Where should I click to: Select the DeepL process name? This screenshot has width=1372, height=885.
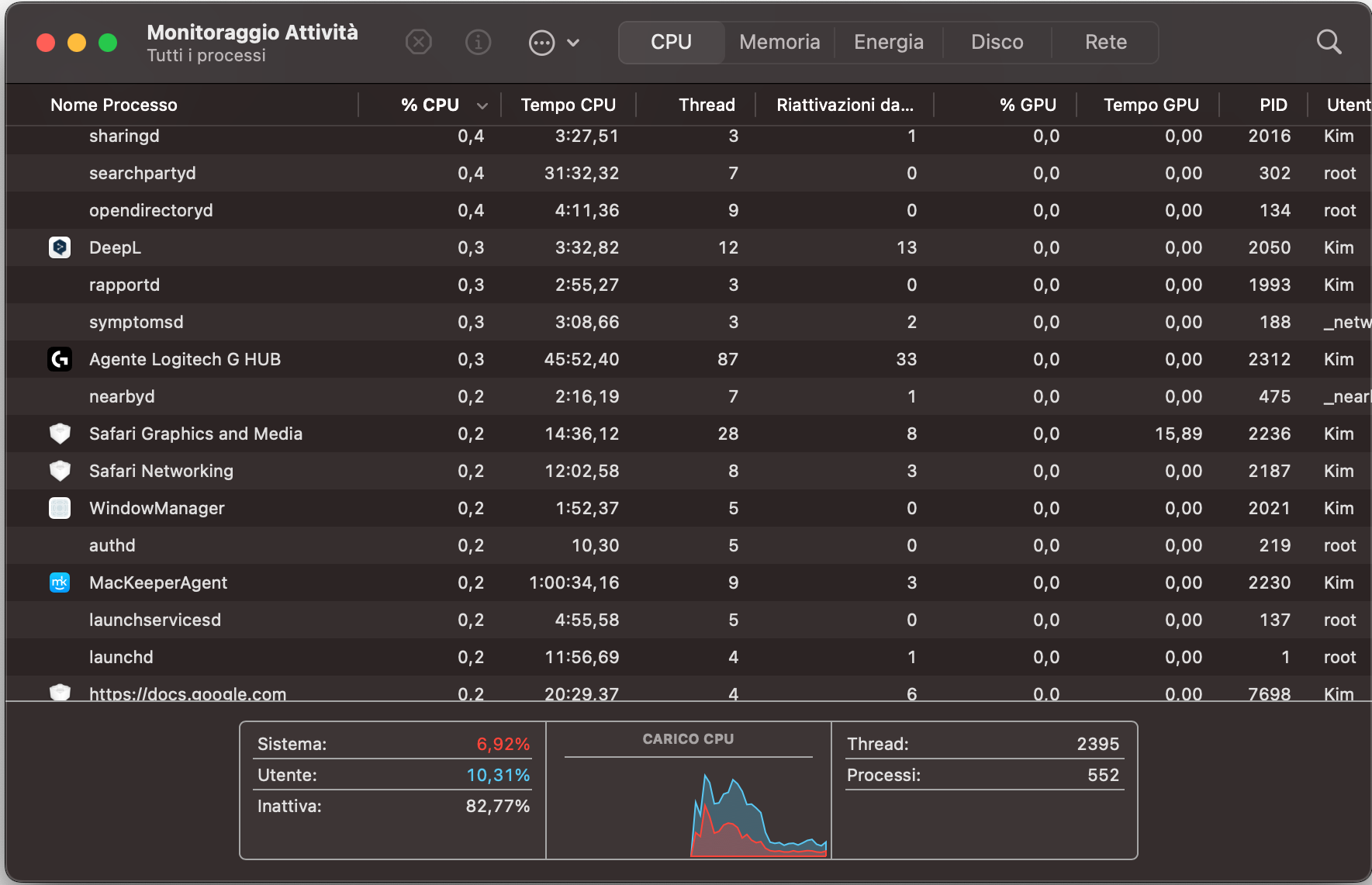(x=115, y=247)
